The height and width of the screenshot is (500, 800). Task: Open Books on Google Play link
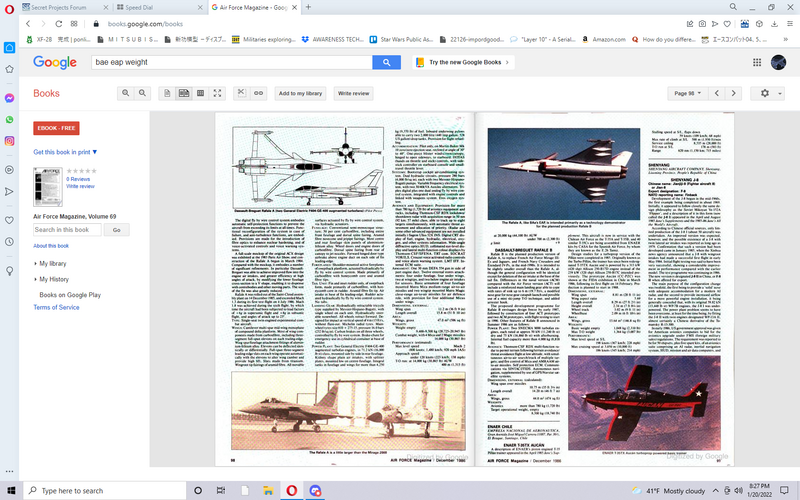(x=70, y=295)
